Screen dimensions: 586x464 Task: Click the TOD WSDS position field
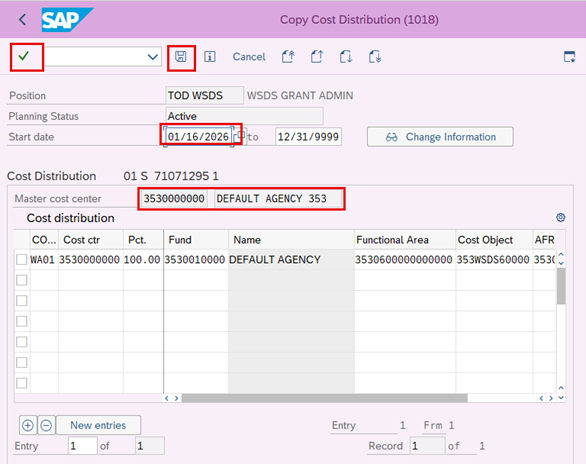pyautogui.click(x=204, y=95)
